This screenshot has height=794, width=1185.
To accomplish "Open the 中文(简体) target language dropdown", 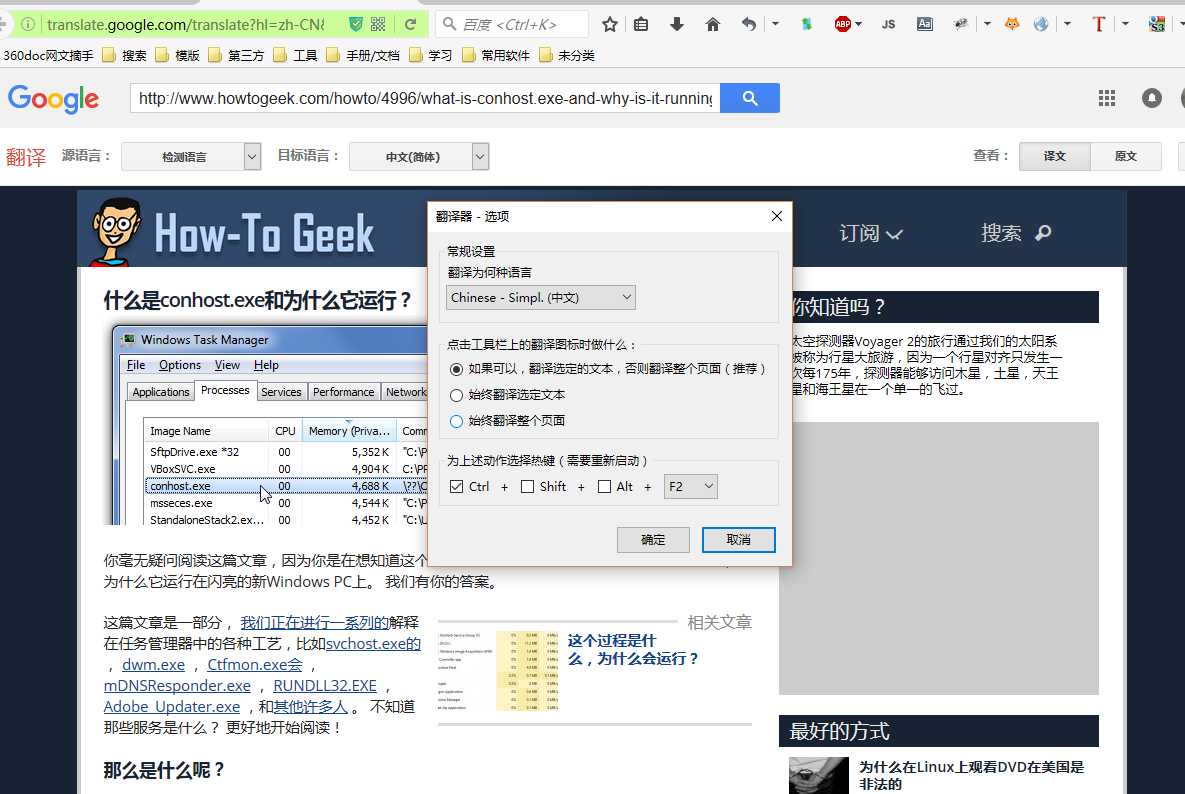I will coord(419,156).
